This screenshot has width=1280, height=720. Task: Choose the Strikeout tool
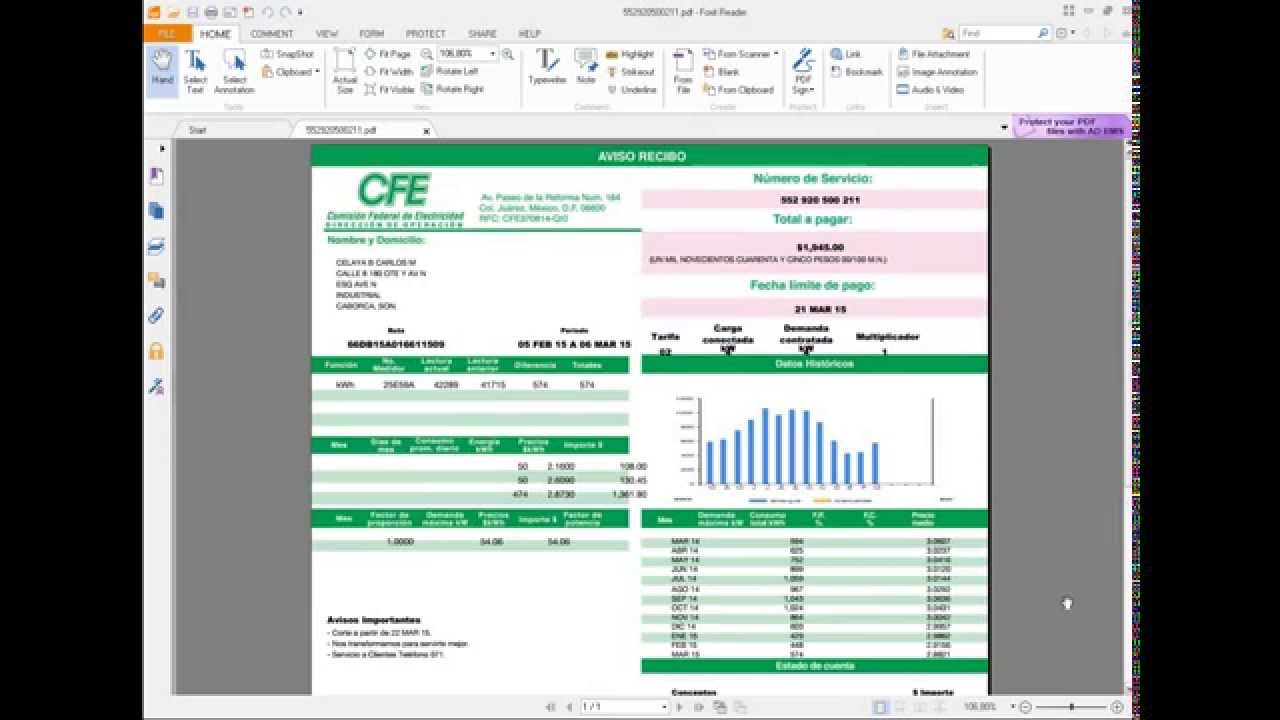click(x=630, y=72)
